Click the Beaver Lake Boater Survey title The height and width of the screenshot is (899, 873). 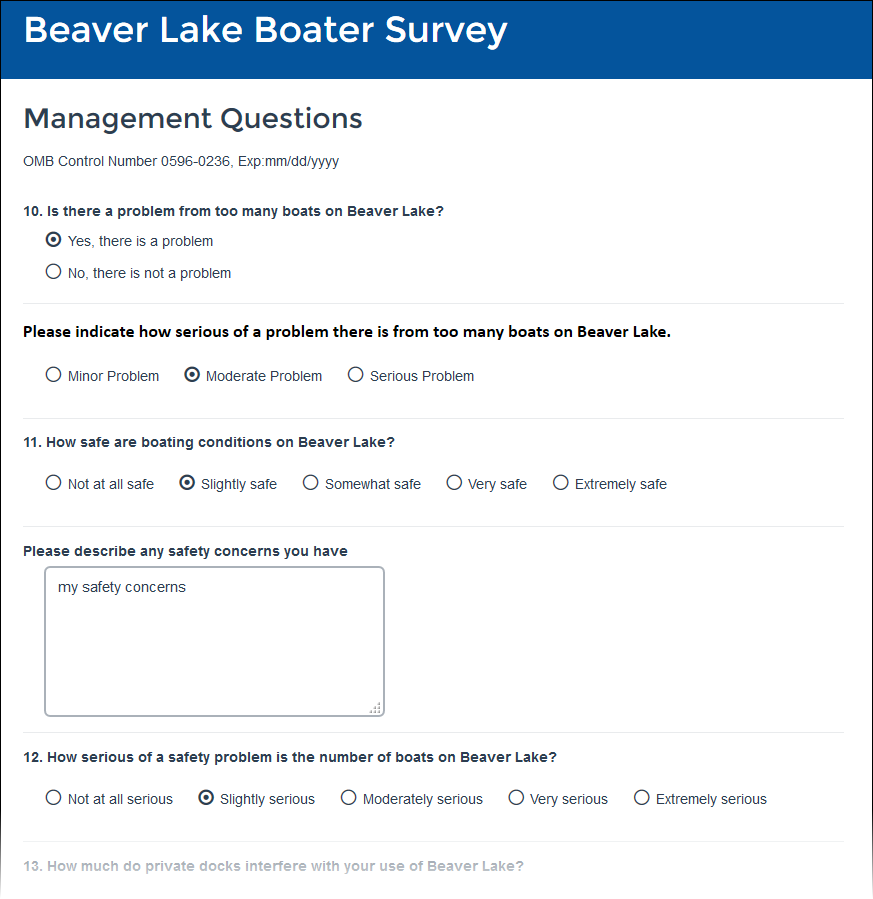(265, 30)
